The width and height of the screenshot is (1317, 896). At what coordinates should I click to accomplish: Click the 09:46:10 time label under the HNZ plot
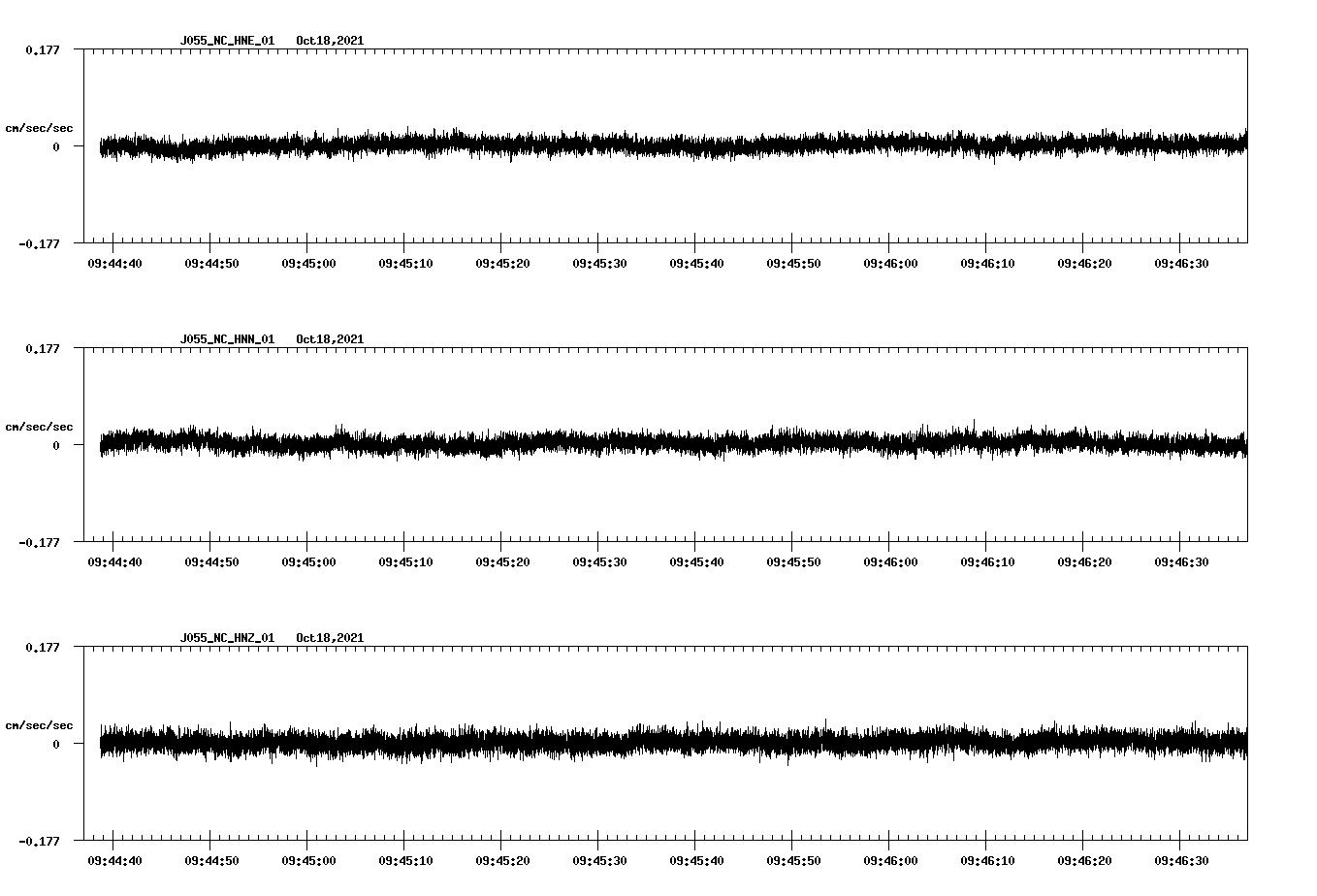point(987,860)
